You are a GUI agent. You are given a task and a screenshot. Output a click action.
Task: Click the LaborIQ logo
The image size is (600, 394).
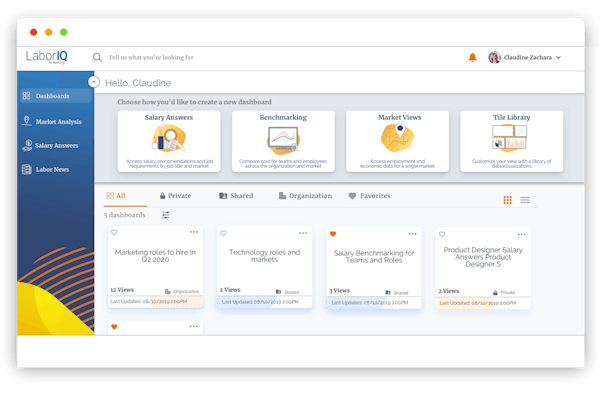tap(46, 57)
